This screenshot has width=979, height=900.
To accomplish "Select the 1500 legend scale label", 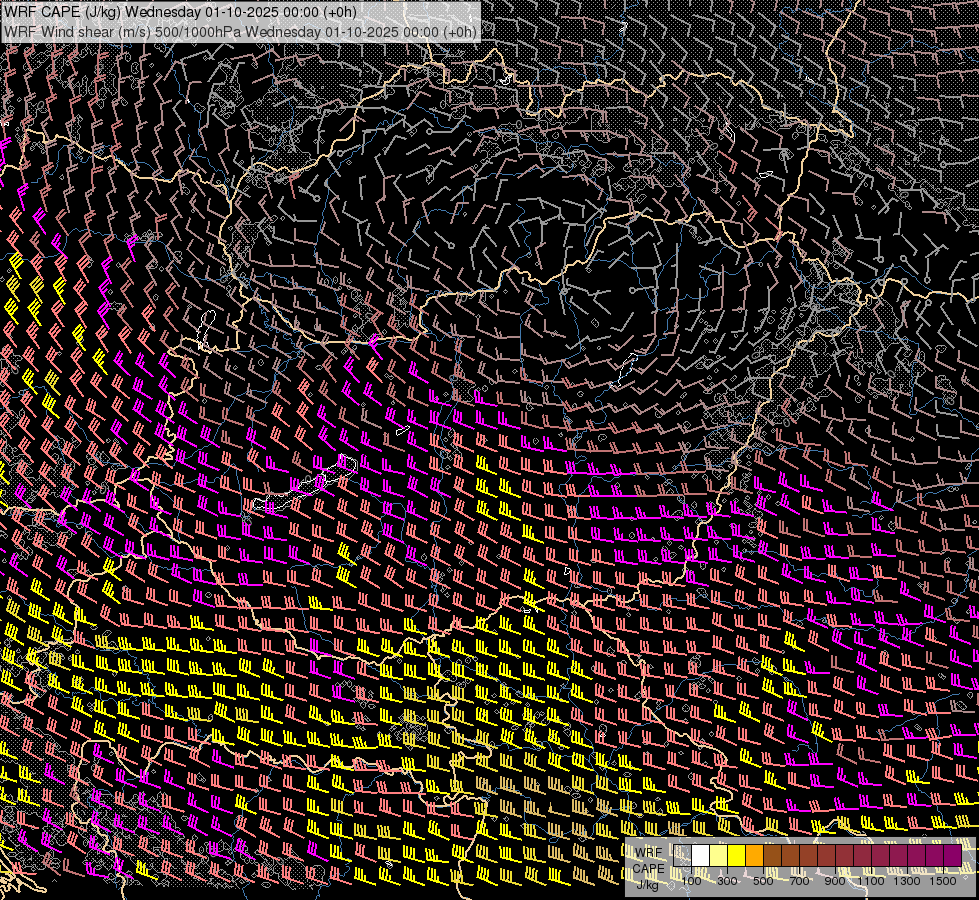I will [943, 881].
